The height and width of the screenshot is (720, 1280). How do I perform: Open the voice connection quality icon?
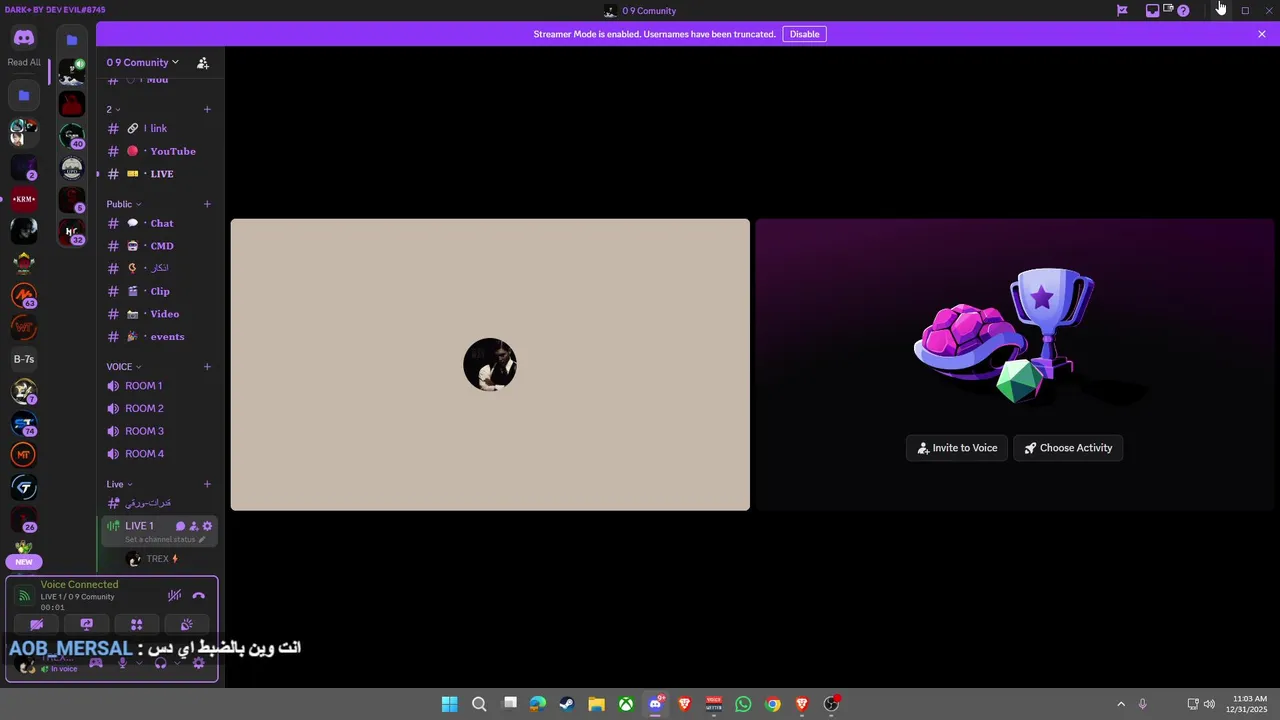tap(24, 596)
